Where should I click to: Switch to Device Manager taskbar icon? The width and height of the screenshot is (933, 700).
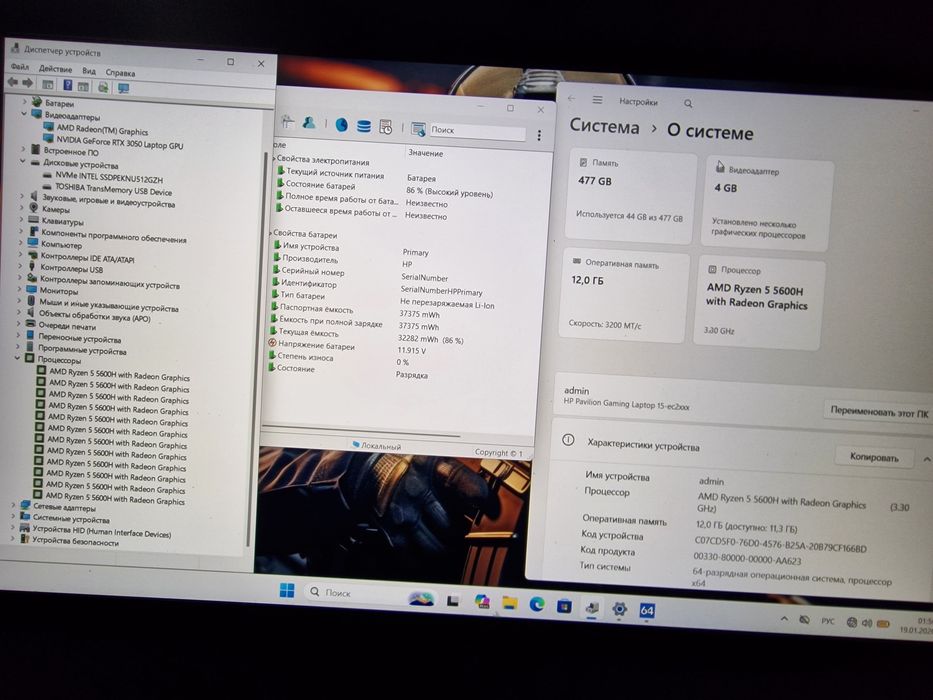click(x=591, y=608)
